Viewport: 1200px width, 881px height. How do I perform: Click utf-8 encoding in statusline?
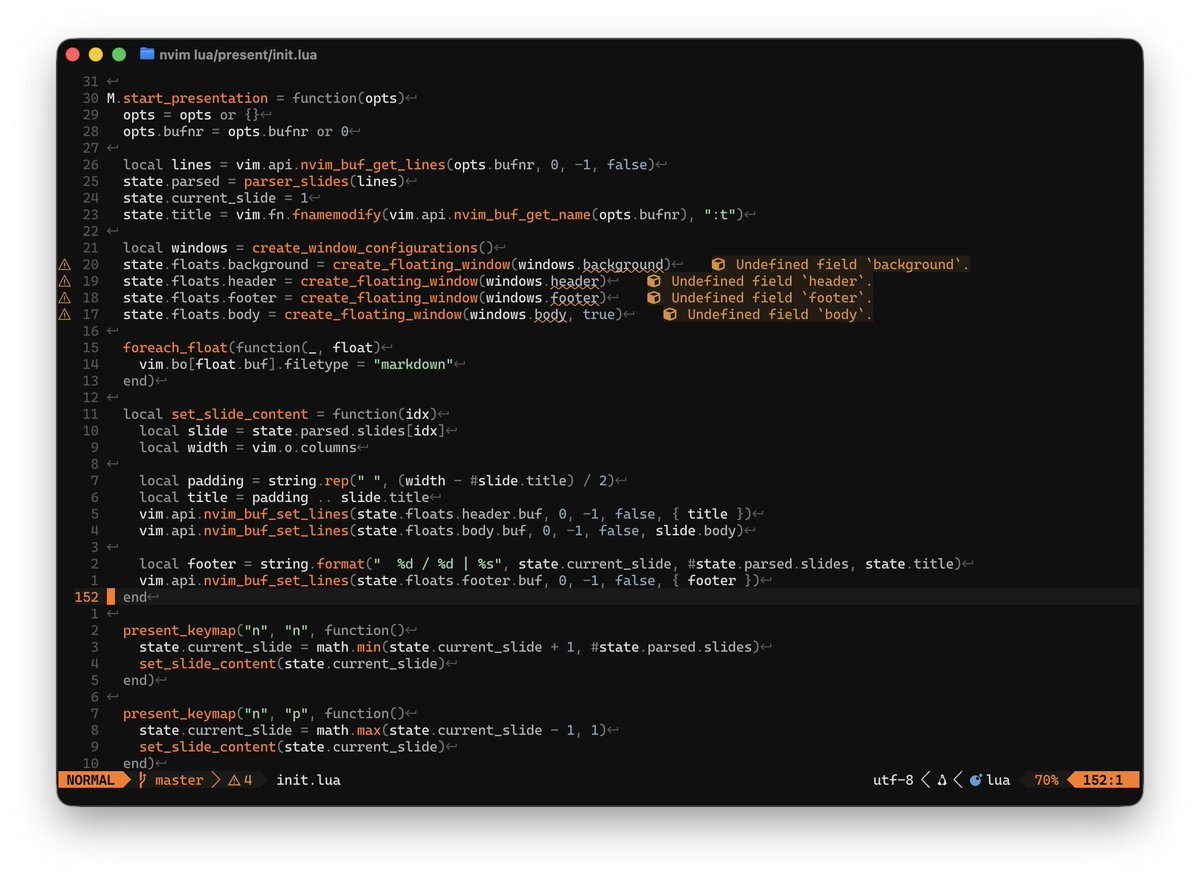click(893, 780)
